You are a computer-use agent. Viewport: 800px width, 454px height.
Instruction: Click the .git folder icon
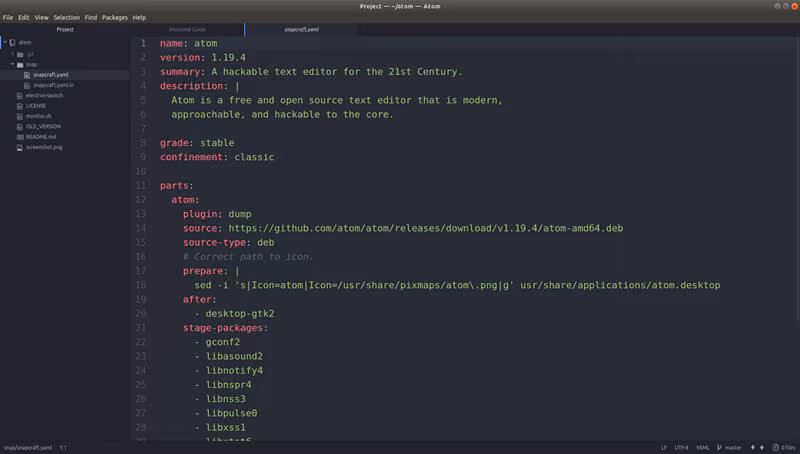(20, 54)
